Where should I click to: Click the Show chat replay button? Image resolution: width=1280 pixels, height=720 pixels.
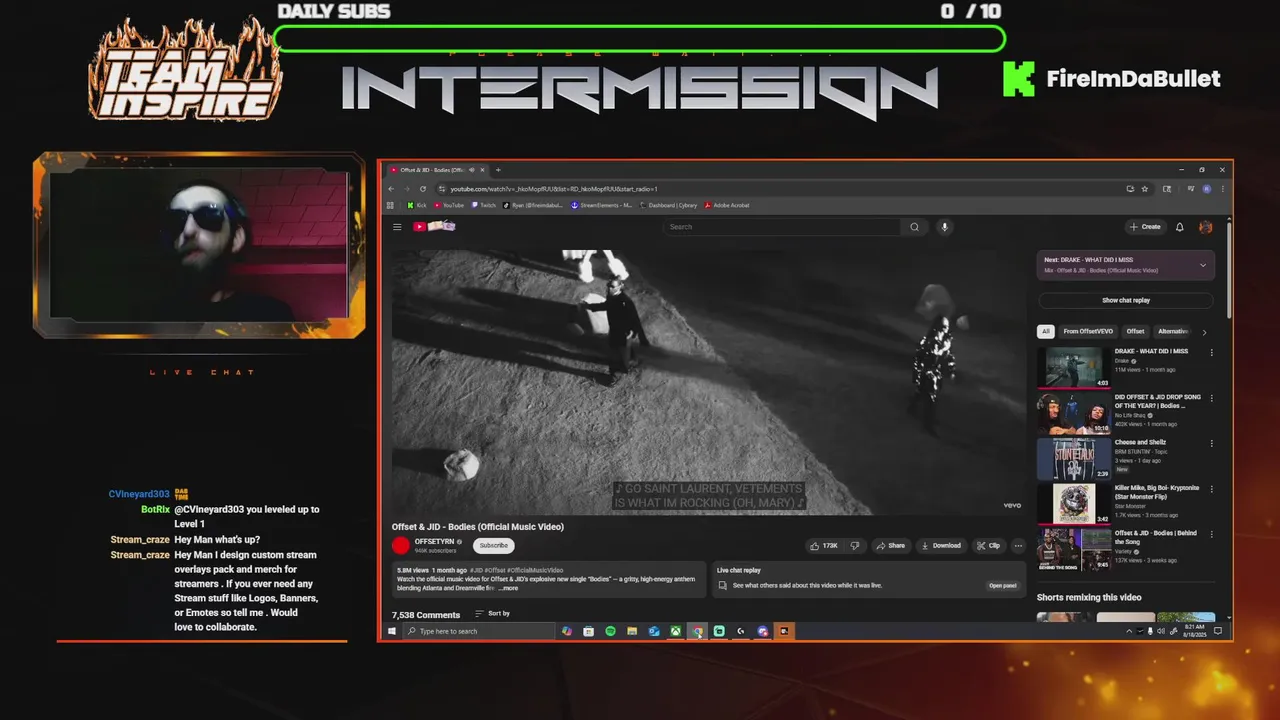pyautogui.click(x=1126, y=300)
